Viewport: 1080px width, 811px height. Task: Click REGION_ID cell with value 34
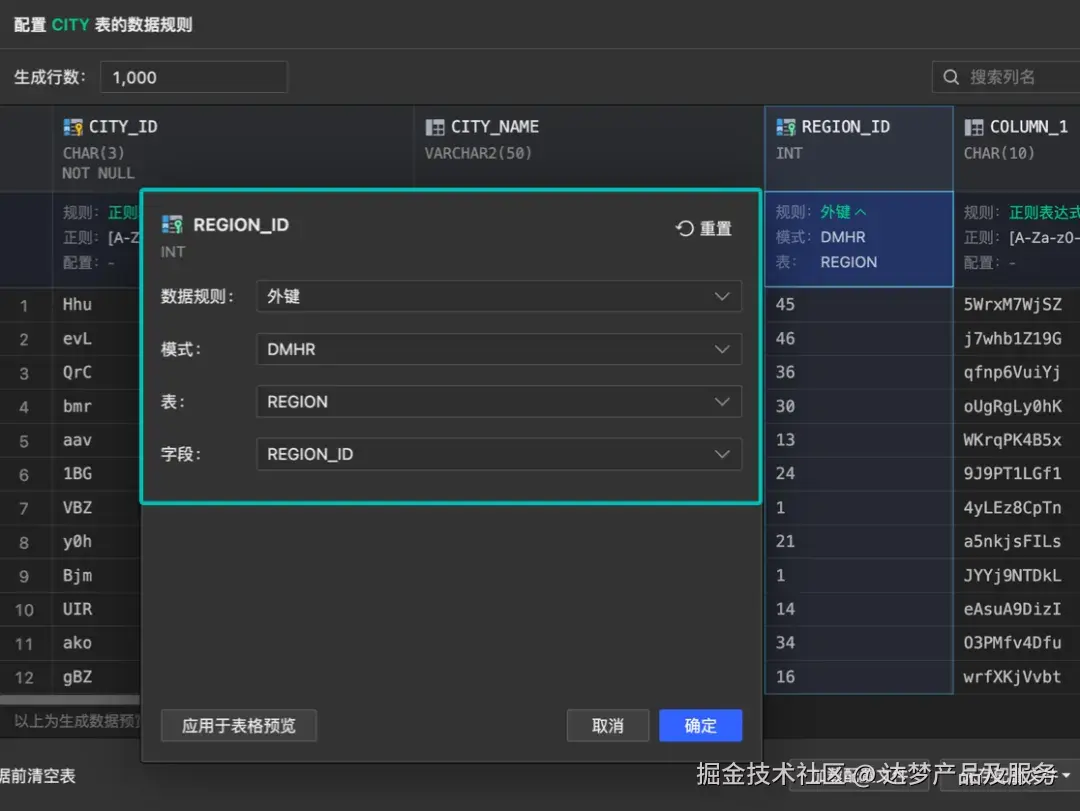pos(859,643)
